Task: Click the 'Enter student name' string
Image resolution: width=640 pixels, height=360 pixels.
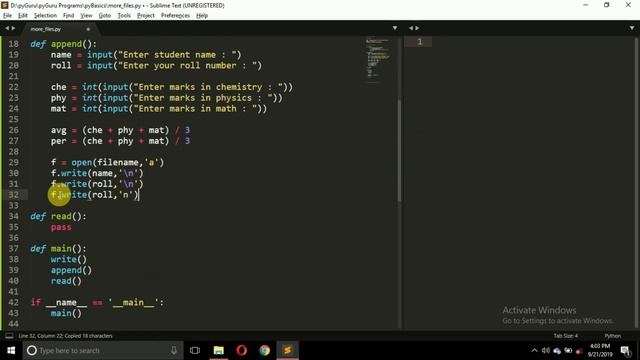Action: tap(180, 55)
